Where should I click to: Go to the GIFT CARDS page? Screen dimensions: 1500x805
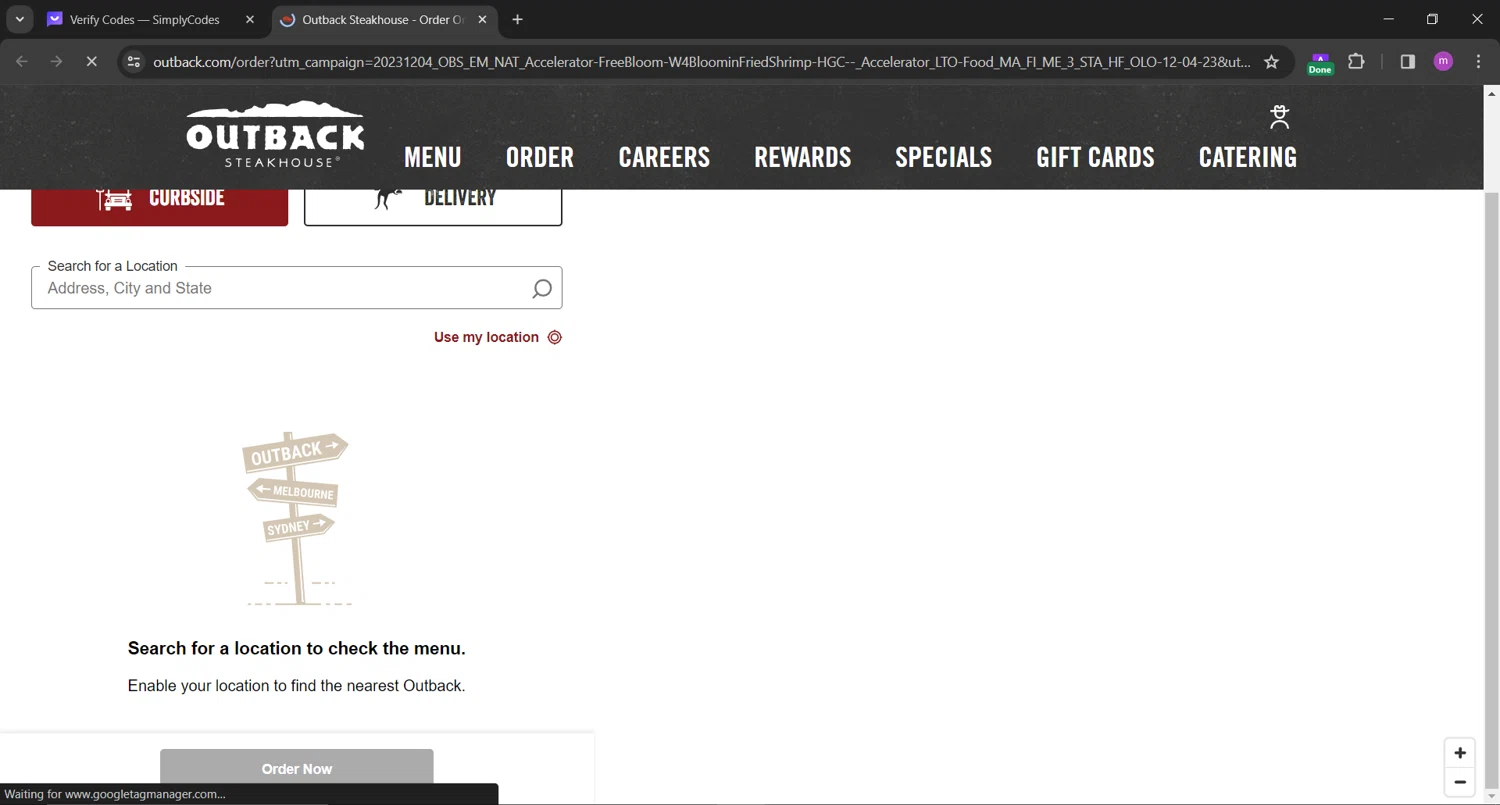(x=1095, y=157)
